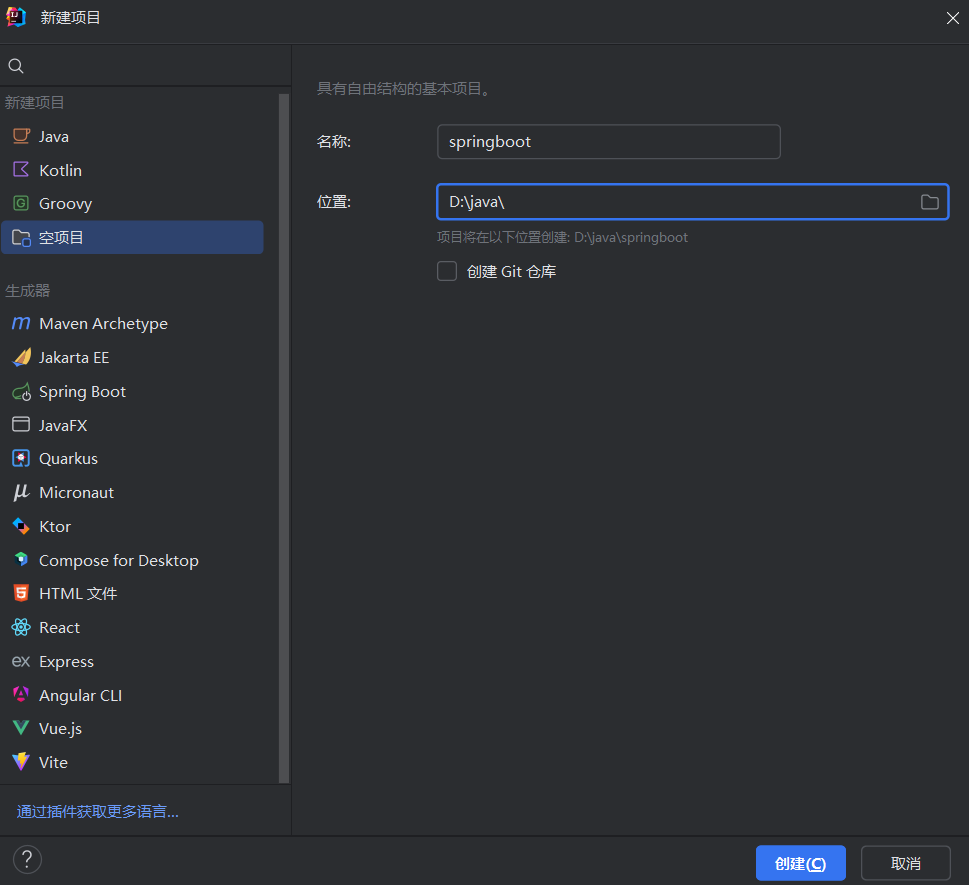Choose JavaFX generator

click(132, 425)
